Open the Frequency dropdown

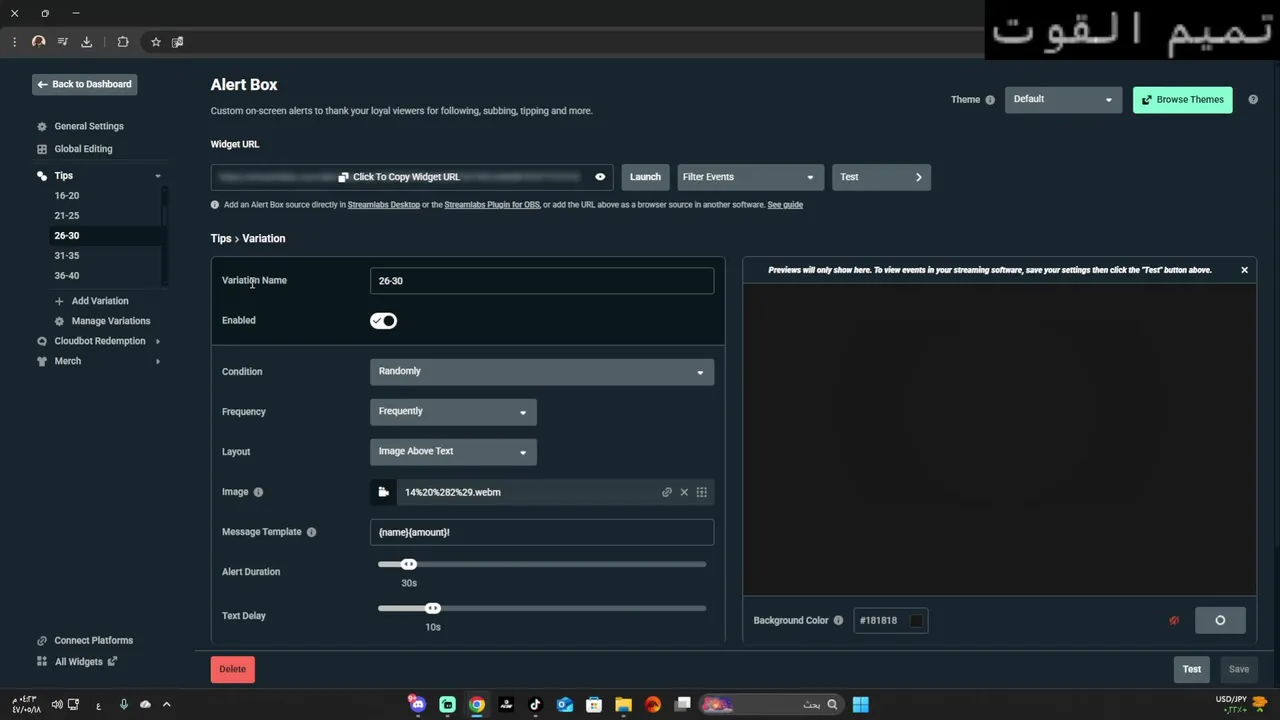click(453, 411)
